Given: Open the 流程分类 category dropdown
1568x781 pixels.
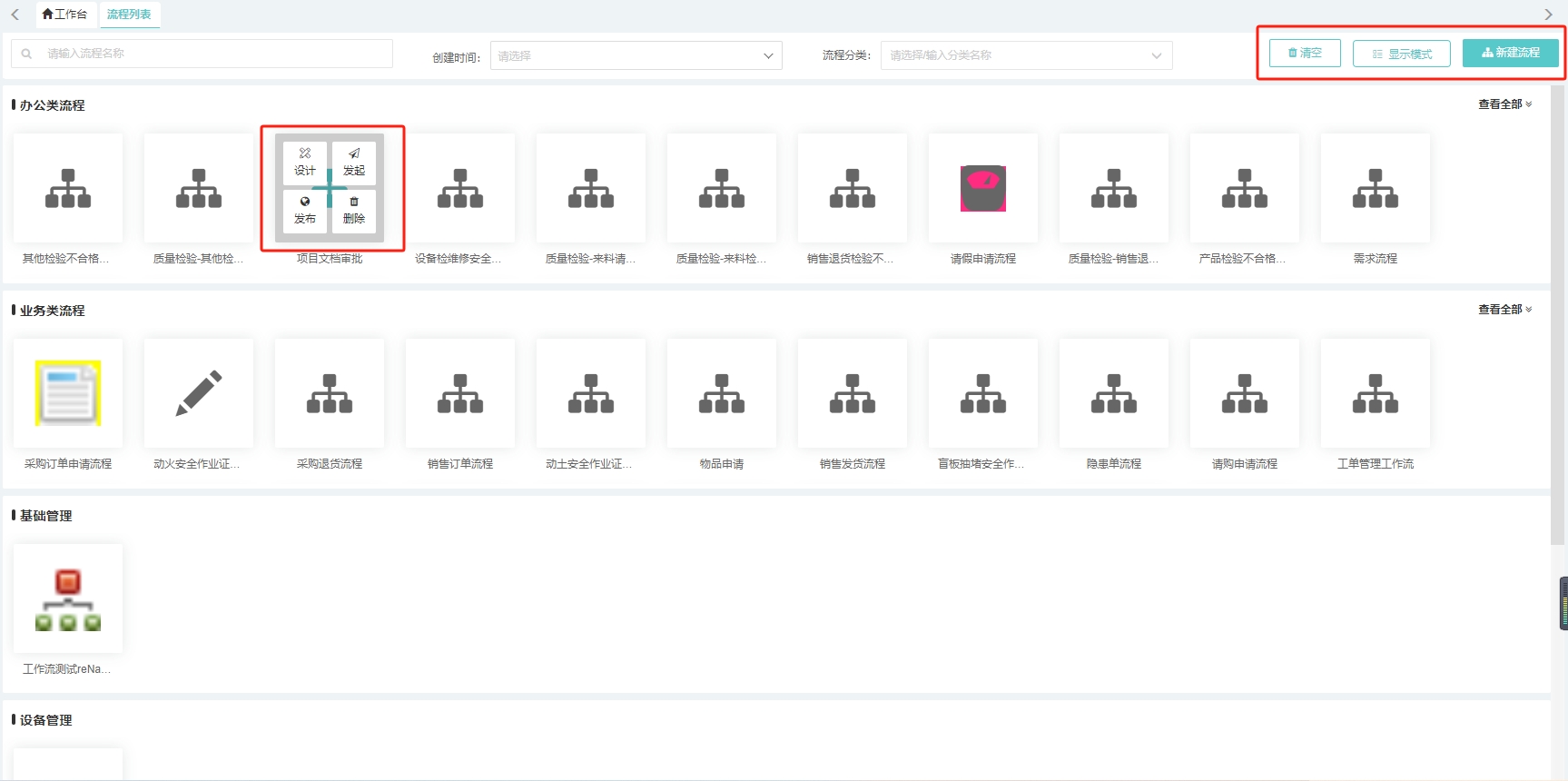Looking at the screenshot, I should point(1026,55).
